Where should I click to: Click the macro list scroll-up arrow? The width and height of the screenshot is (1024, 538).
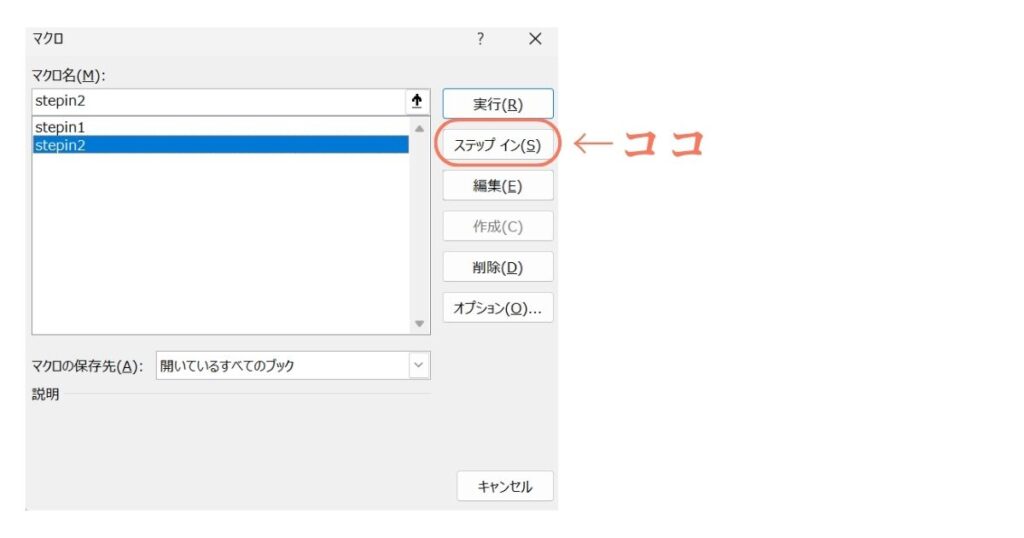(419, 128)
